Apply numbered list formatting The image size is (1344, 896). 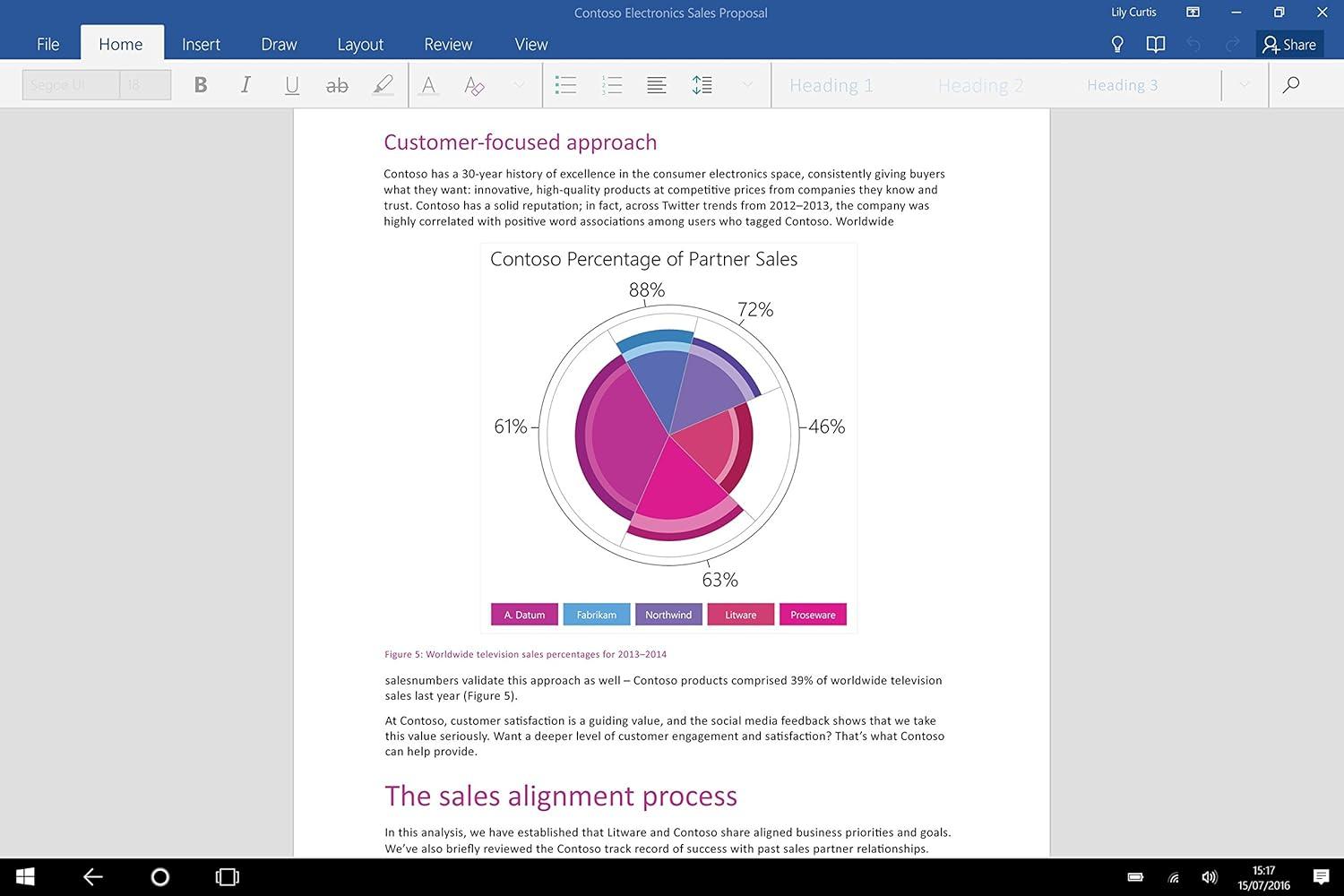click(x=612, y=84)
